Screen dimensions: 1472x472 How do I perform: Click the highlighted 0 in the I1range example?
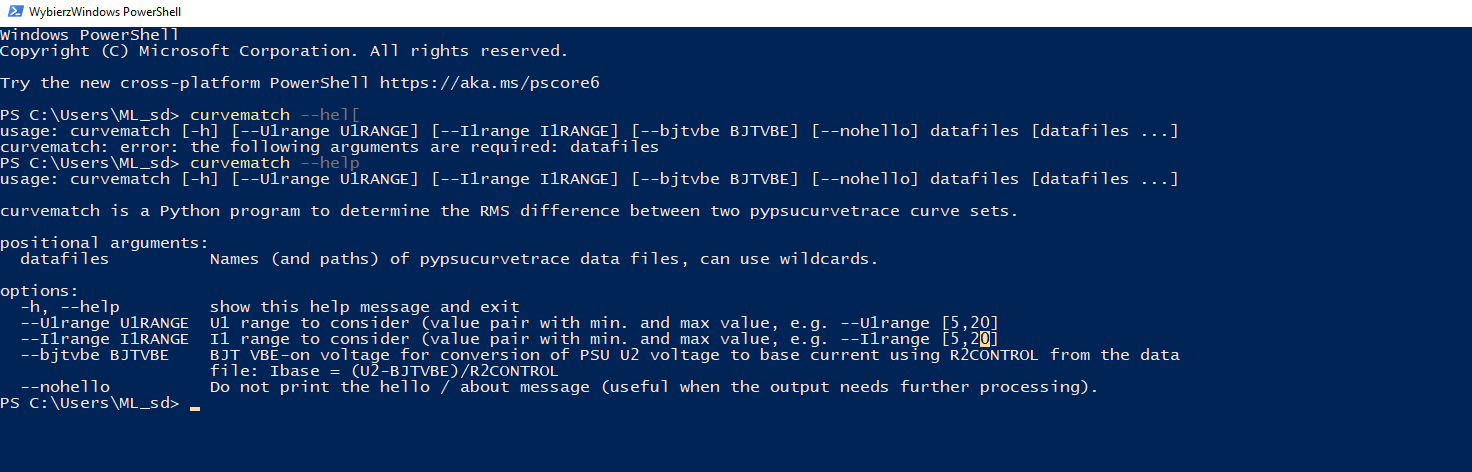[984, 339]
